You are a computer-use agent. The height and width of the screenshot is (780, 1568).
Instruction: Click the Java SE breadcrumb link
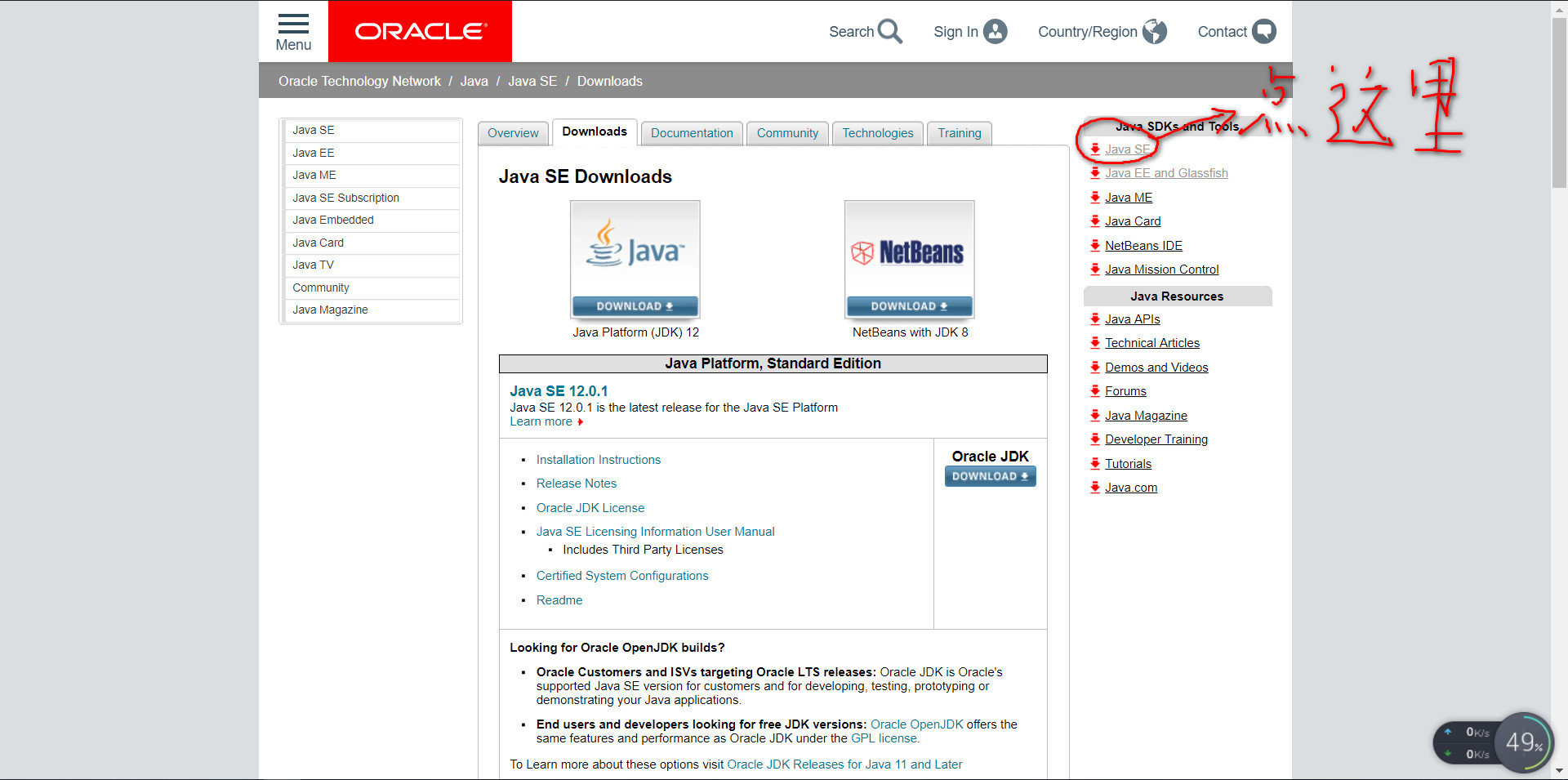click(x=532, y=81)
